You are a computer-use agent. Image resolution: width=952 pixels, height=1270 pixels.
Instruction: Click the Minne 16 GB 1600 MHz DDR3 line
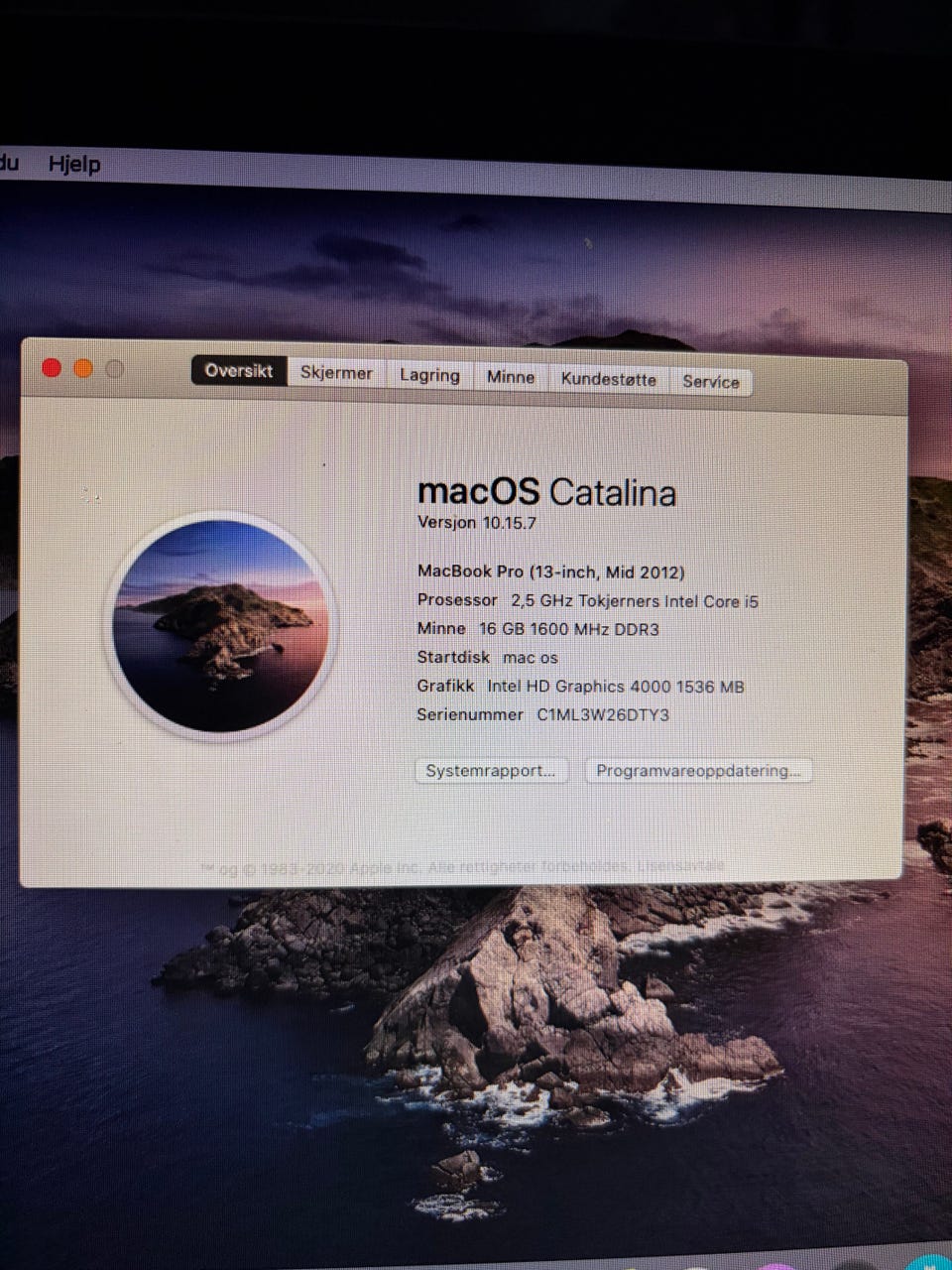pos(538,629)
